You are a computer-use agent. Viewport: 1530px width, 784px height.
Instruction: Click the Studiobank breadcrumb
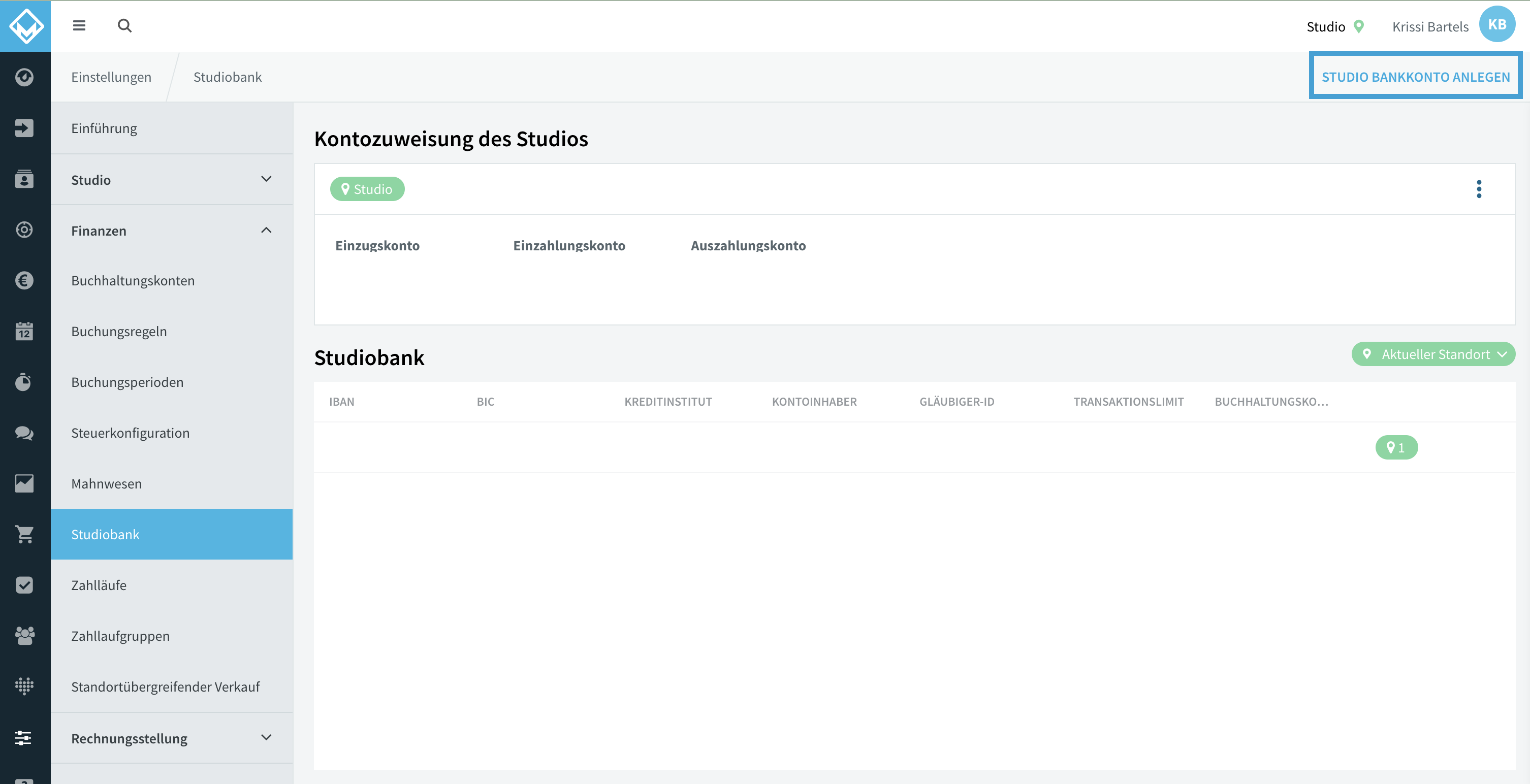(x=228, y=77)
